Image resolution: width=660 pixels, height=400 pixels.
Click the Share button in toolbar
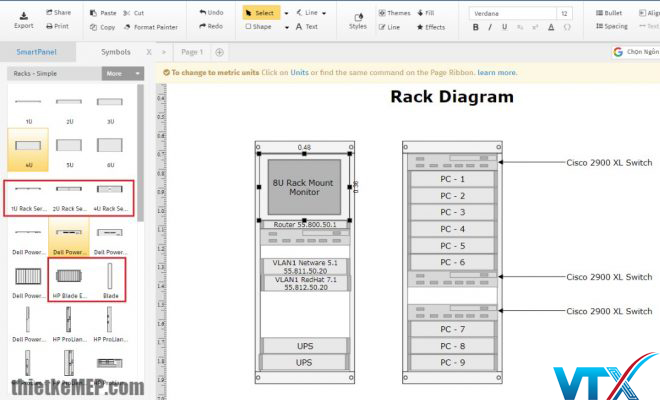click(62, 13)
